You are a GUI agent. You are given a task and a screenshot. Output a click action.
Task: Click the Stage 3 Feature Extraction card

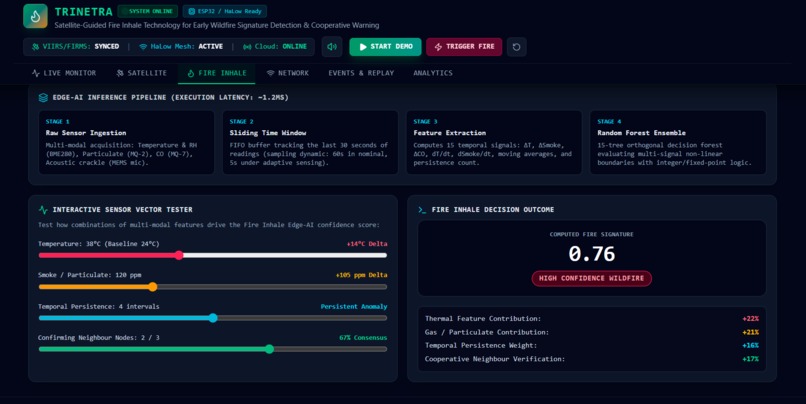(494, 142)
